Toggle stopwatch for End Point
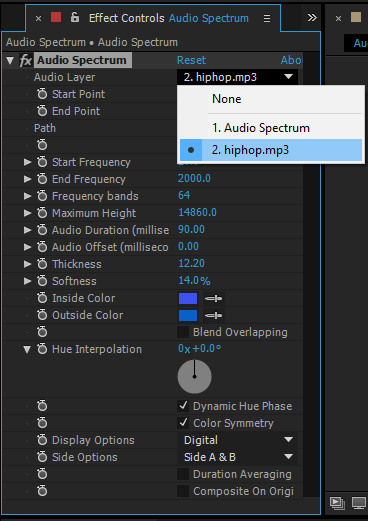The image size is (368, 521). [x=42, y=111]
